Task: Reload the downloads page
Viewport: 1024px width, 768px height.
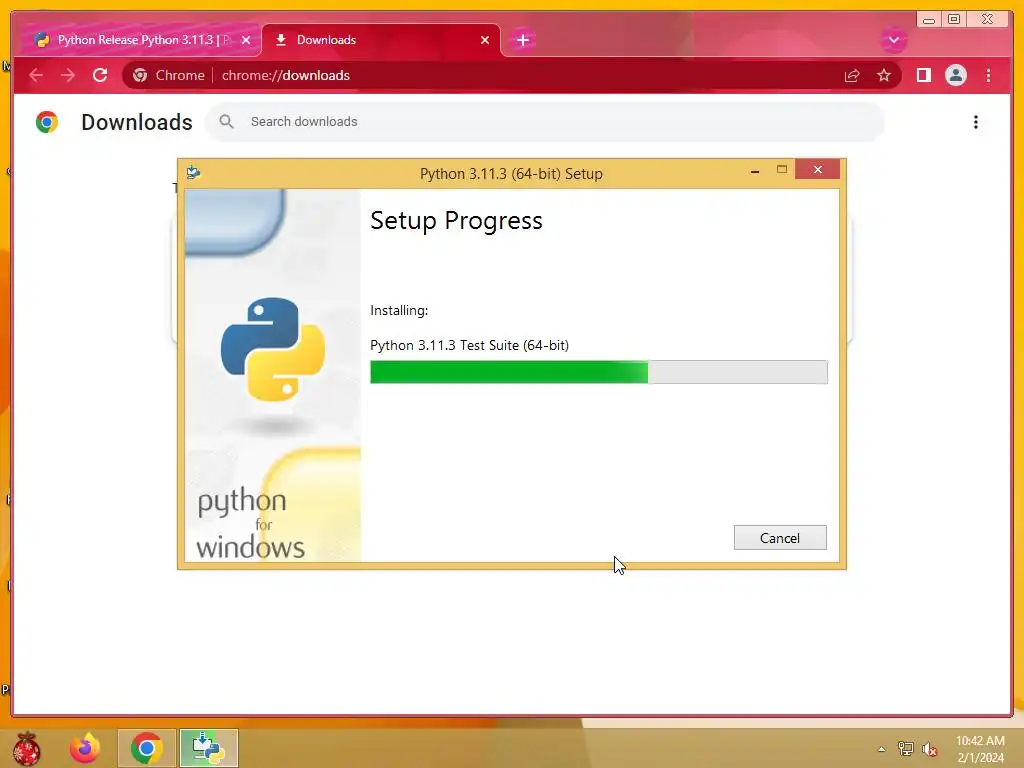Action: 100,75
